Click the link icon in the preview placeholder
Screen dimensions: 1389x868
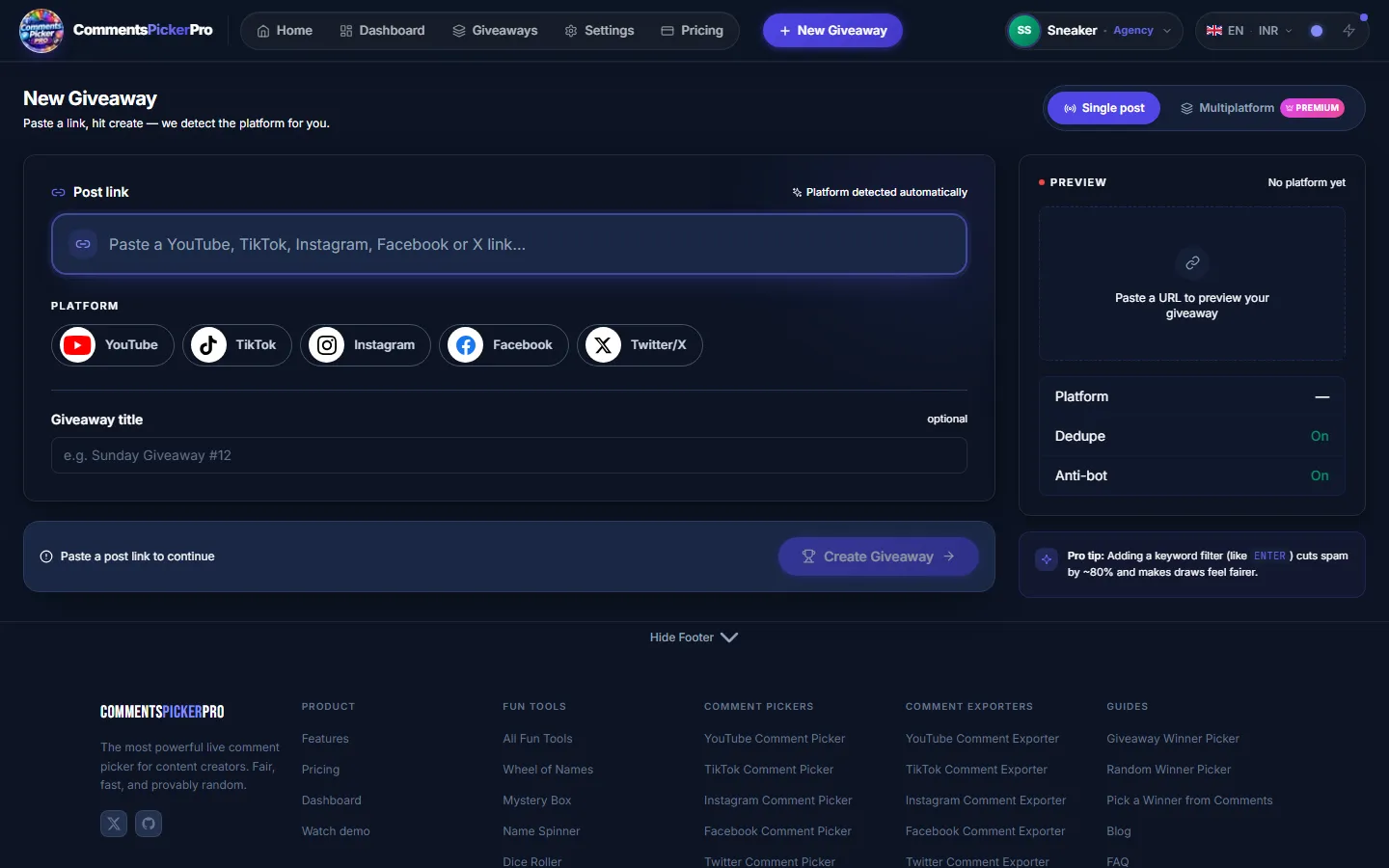coord(1192,262)
